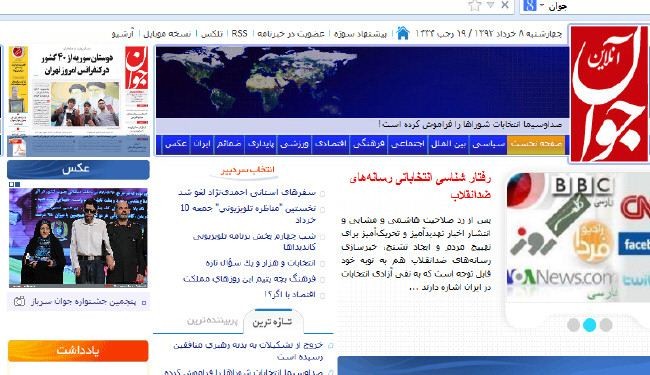Switch to the تازه ترین tab
Viewport: 650px width, 375px height.
click(272, 322)
